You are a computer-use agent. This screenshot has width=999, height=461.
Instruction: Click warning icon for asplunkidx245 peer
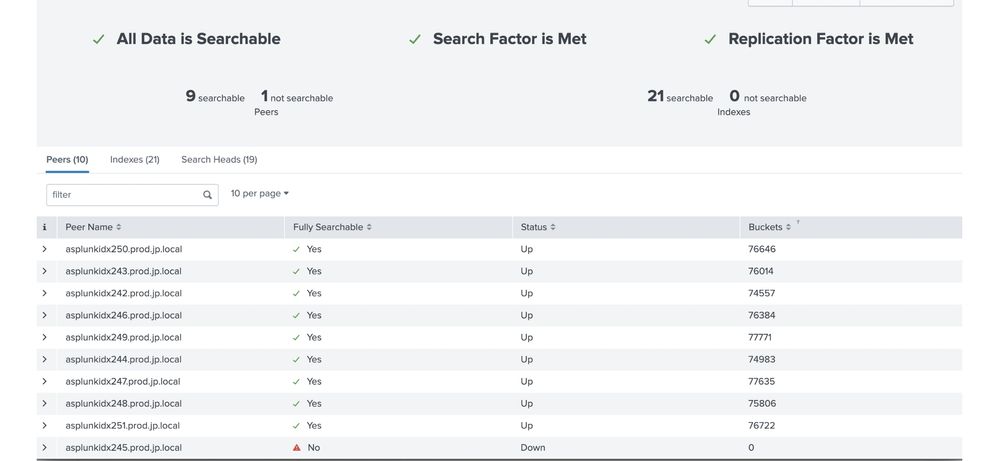tap(297, 448)
